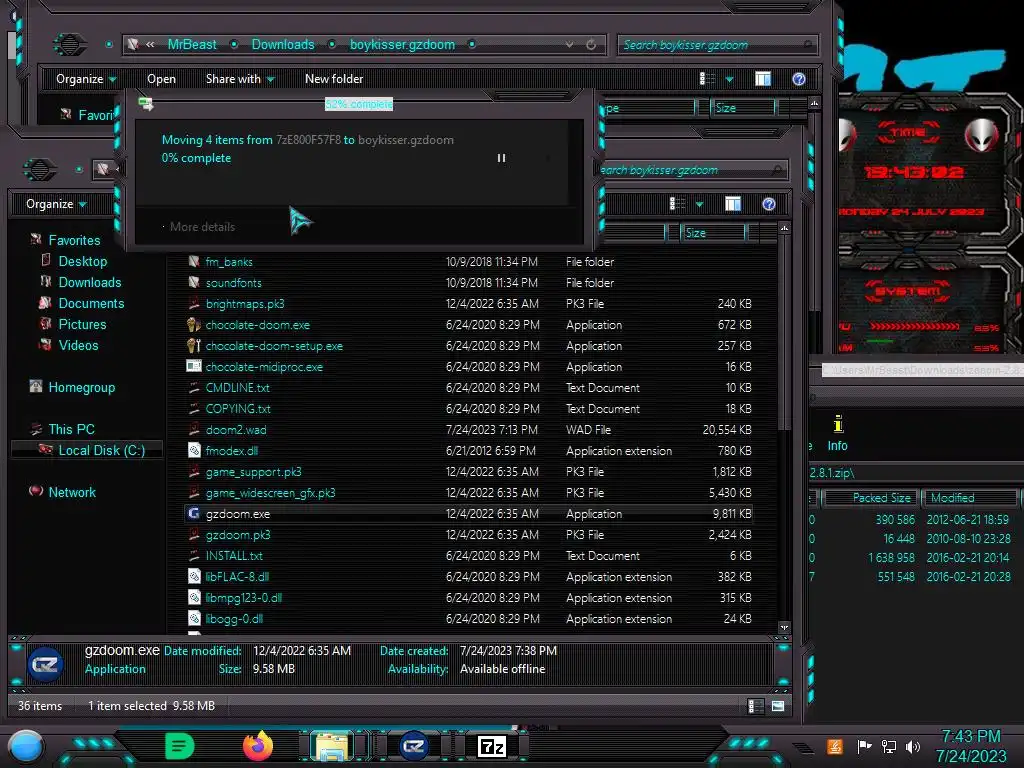Select the soundfonts folder

click(233, 283)
